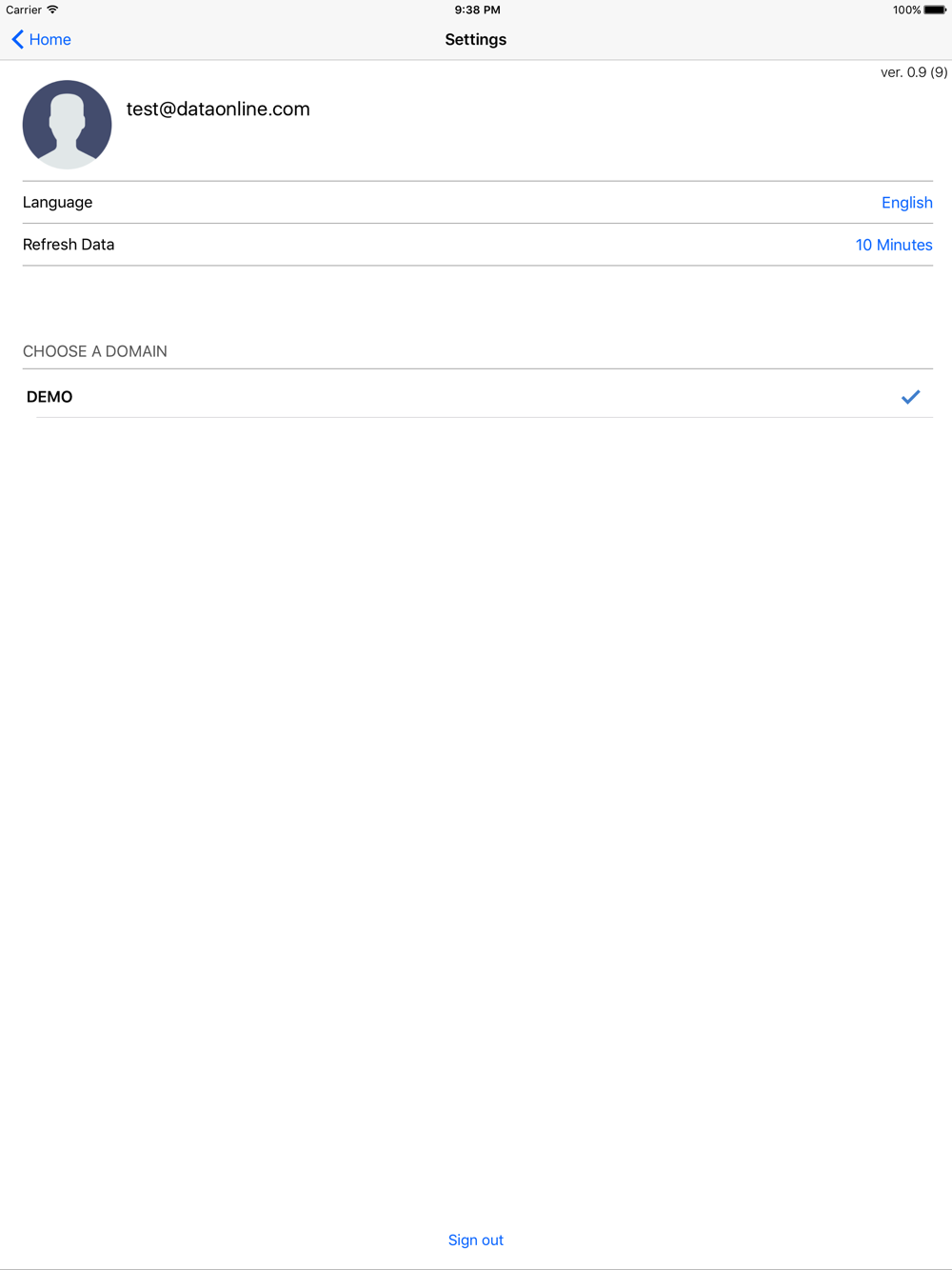Click the Language row label
Image resolution: width=952 pixels, height=1270 pixels.
(58, 203)
